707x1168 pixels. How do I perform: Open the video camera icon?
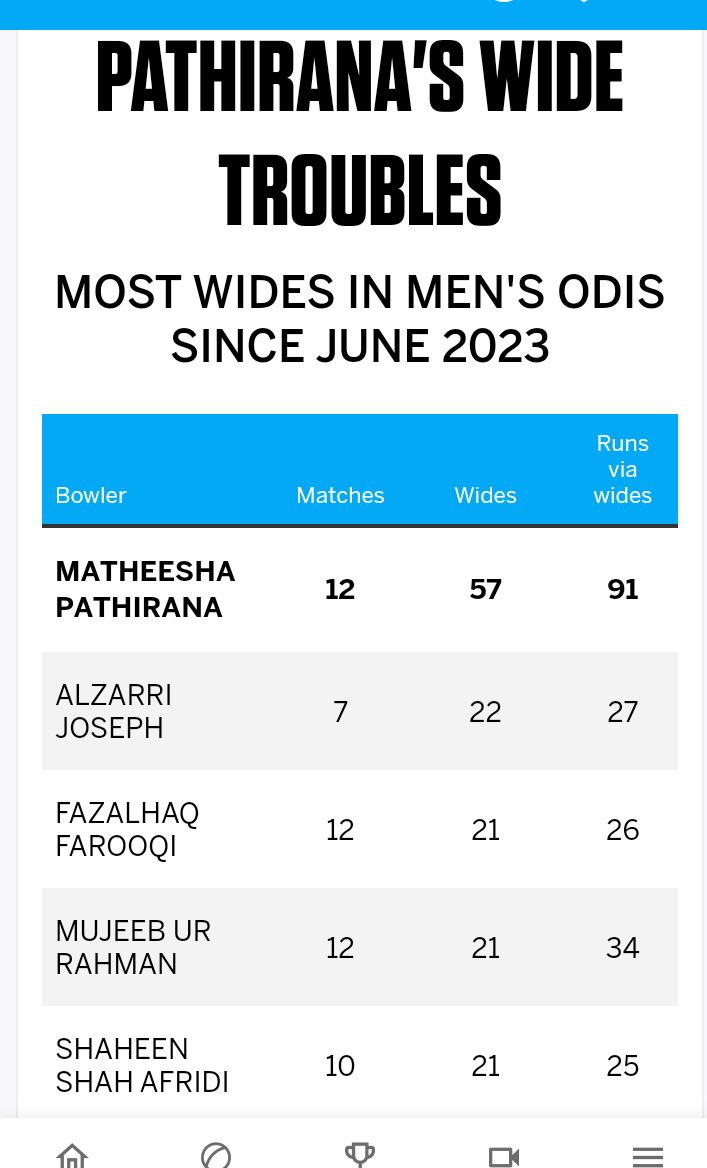point(504,1156)
